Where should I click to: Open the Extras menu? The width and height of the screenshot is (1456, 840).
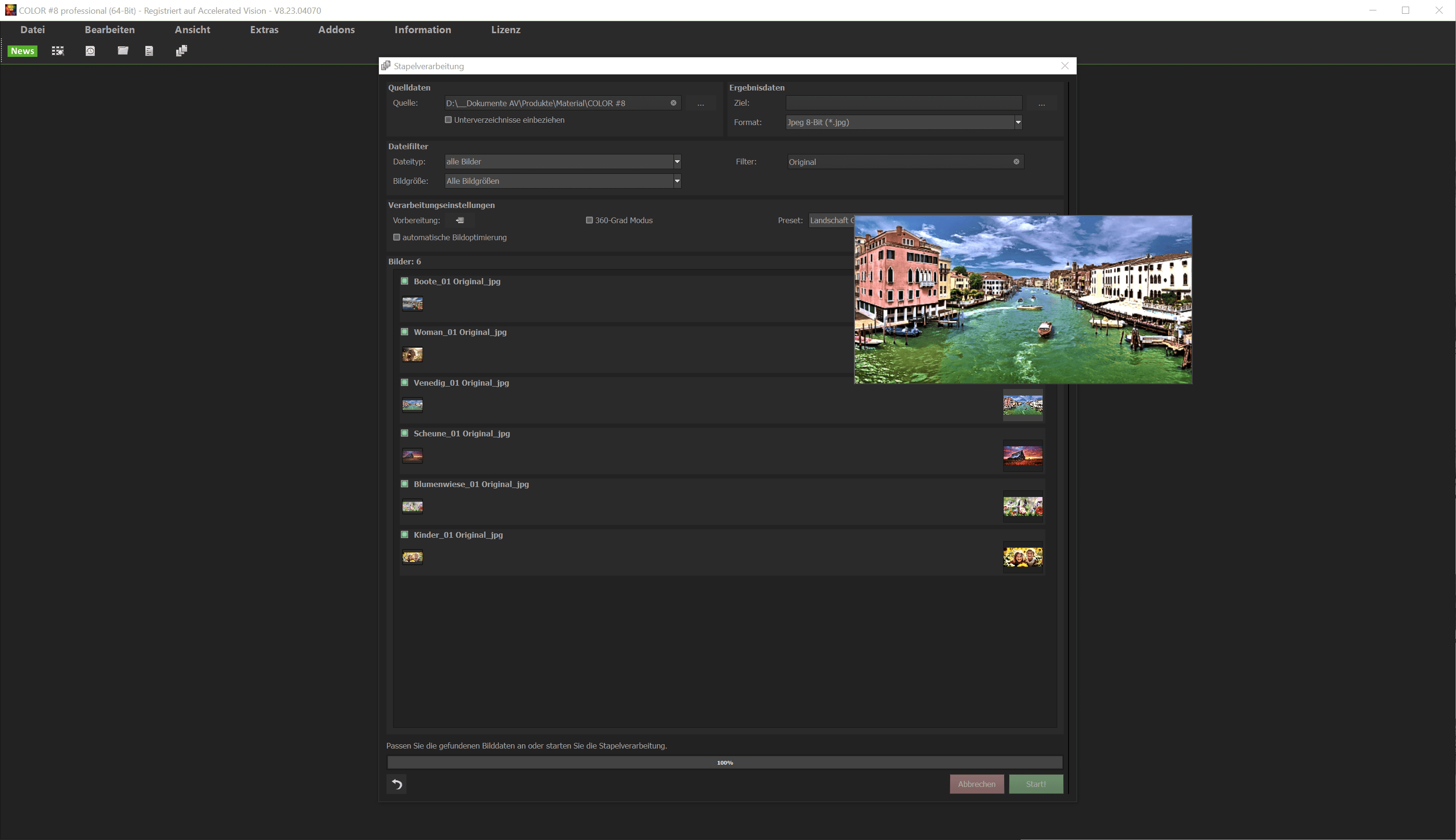point(264,29)
